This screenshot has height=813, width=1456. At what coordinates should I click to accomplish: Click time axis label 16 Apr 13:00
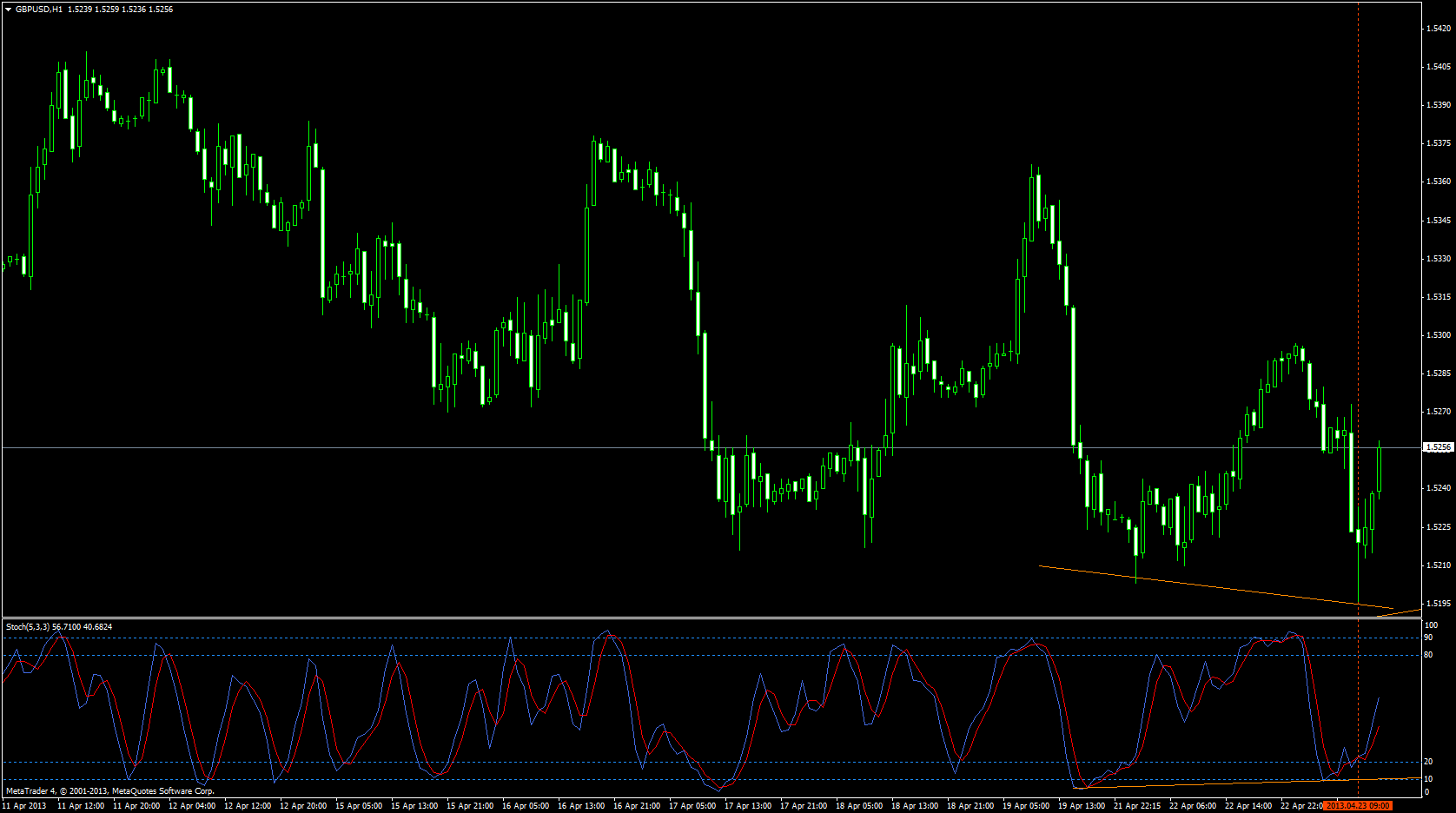click(x=581, y=806)
